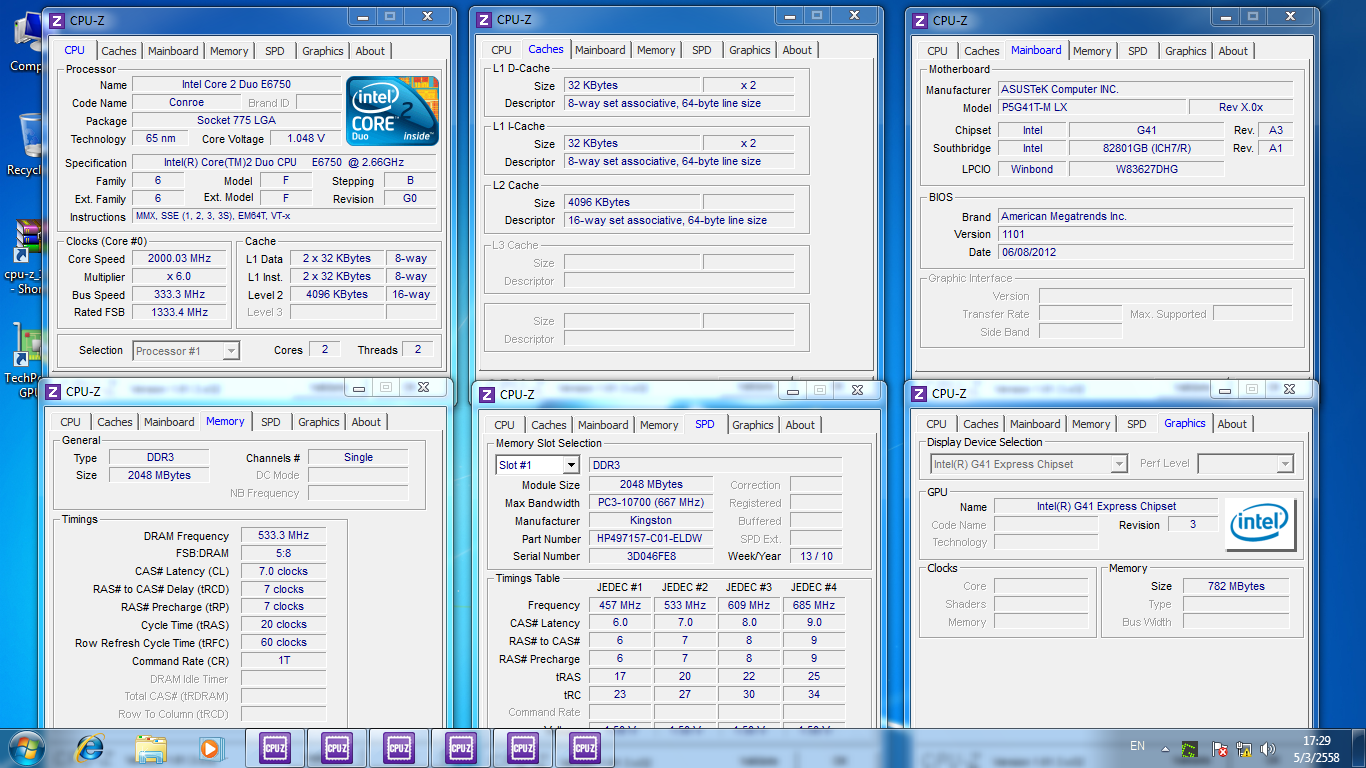Click the CPU-Z title icon of the Caches window

click(x=484, y=19)
